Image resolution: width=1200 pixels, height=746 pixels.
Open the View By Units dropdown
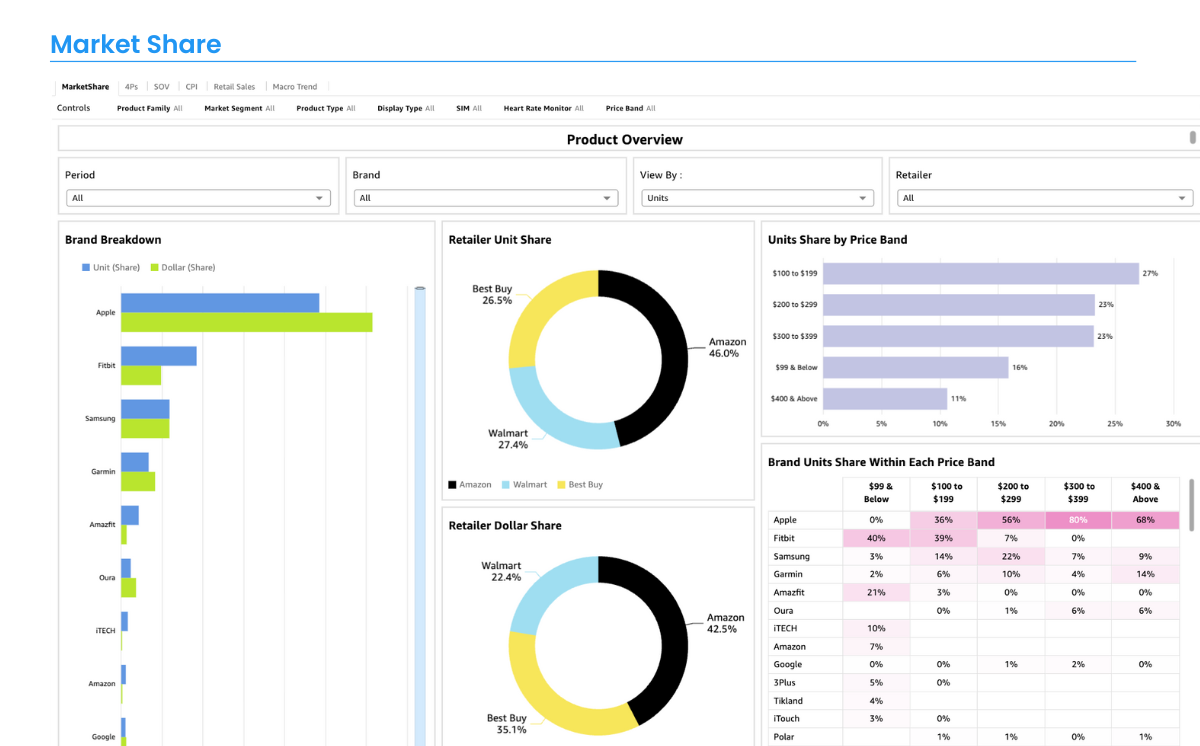pos(757,198)
